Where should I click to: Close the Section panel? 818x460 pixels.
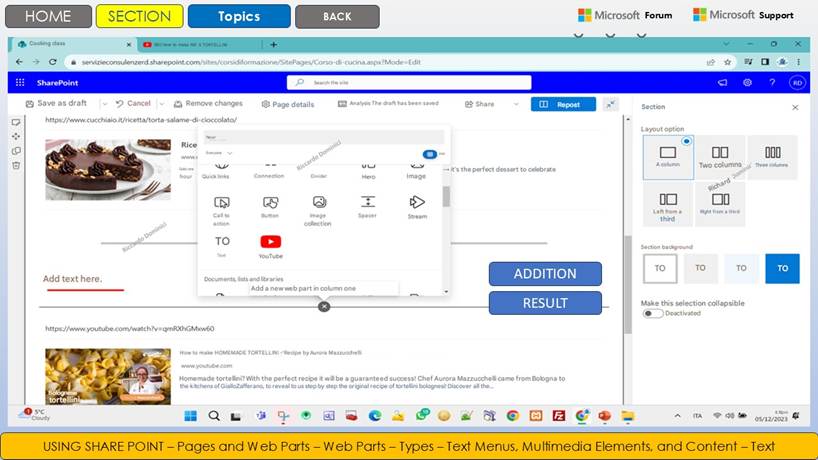click(795, 107)
